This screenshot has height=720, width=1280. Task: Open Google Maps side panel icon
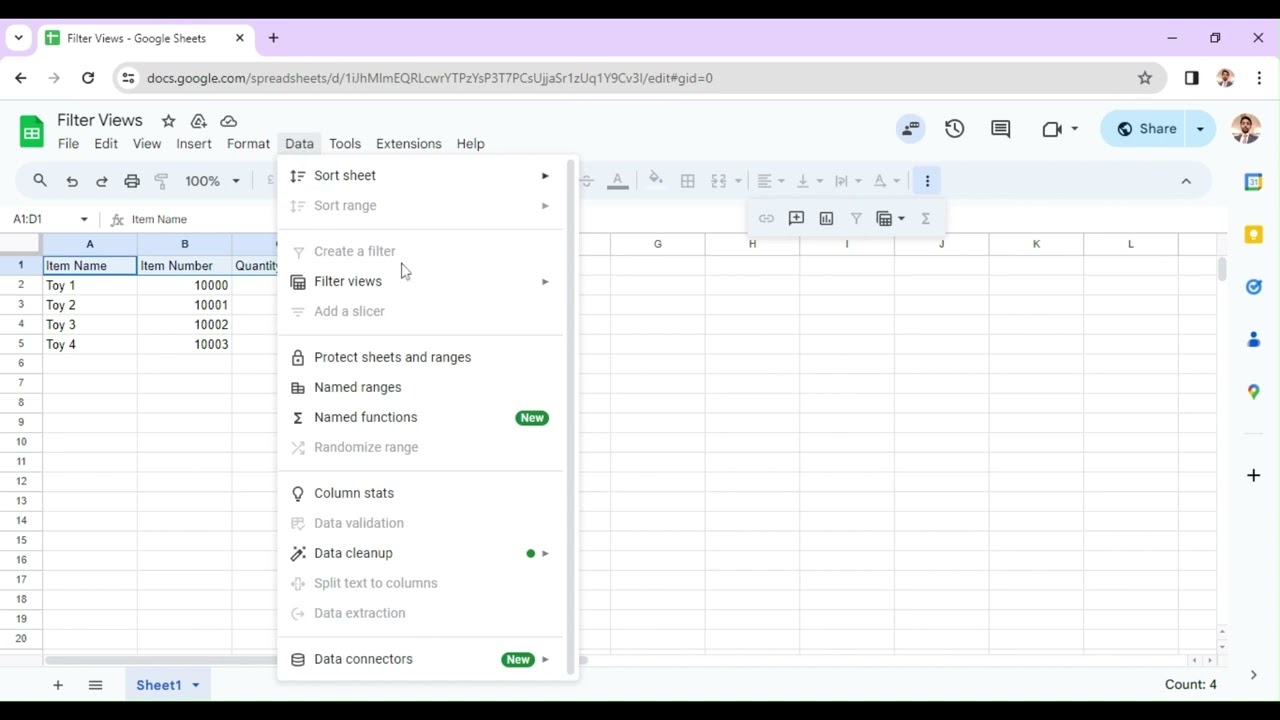click(1253, 391)
